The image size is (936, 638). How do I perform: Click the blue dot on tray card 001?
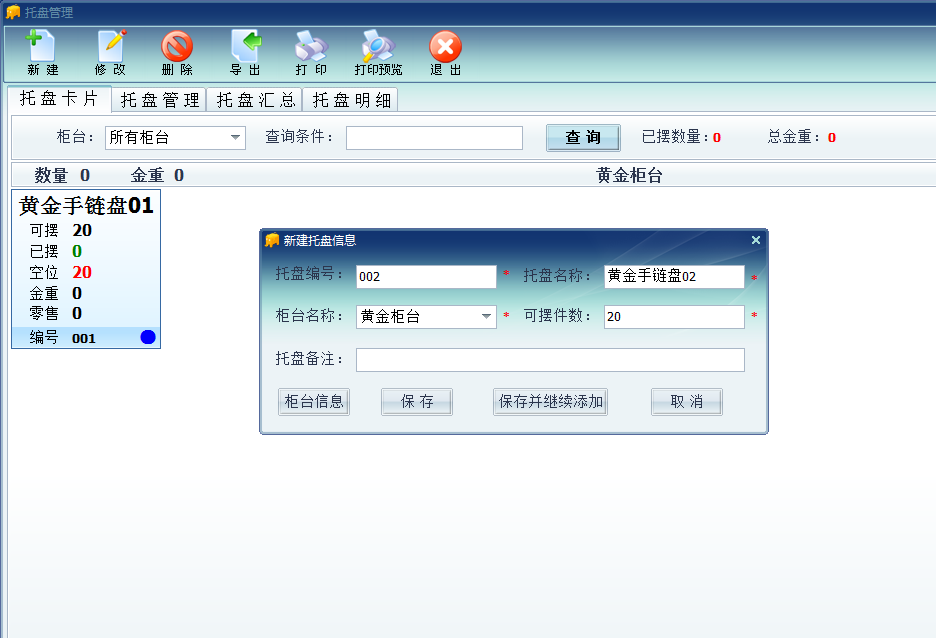[x=148, y=338]
